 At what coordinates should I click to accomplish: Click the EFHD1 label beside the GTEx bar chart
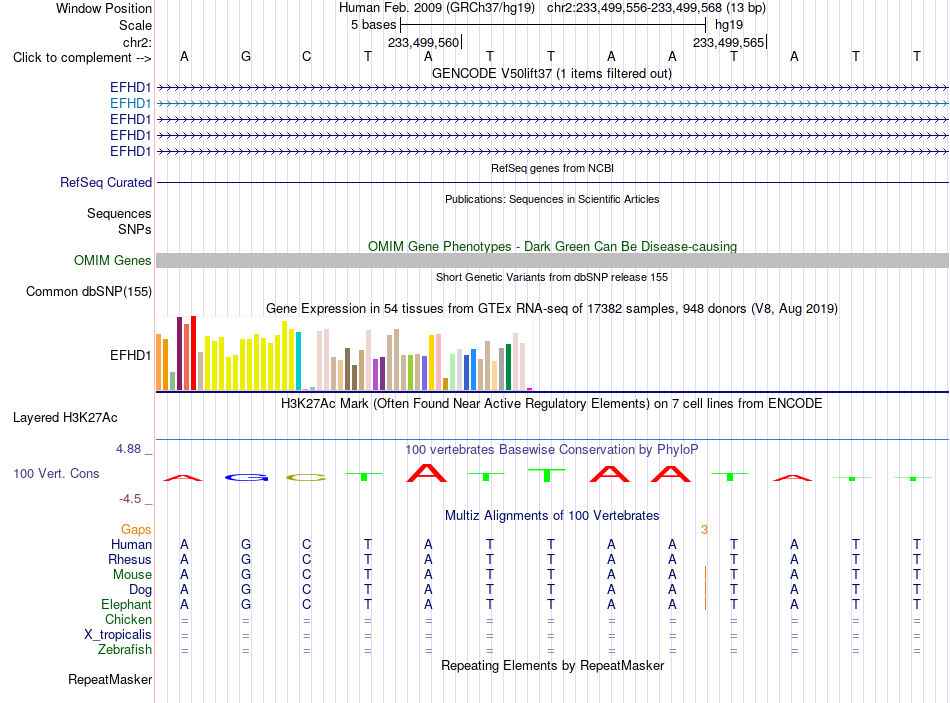click(x=130, y=355)
